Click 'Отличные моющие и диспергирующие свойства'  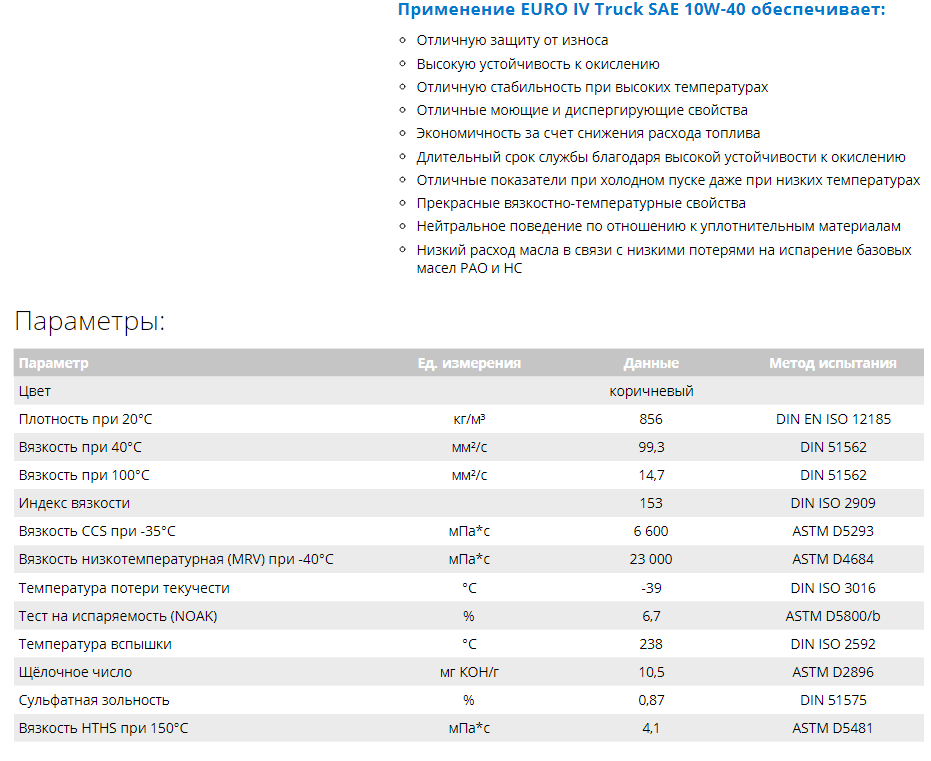[582, 110]
